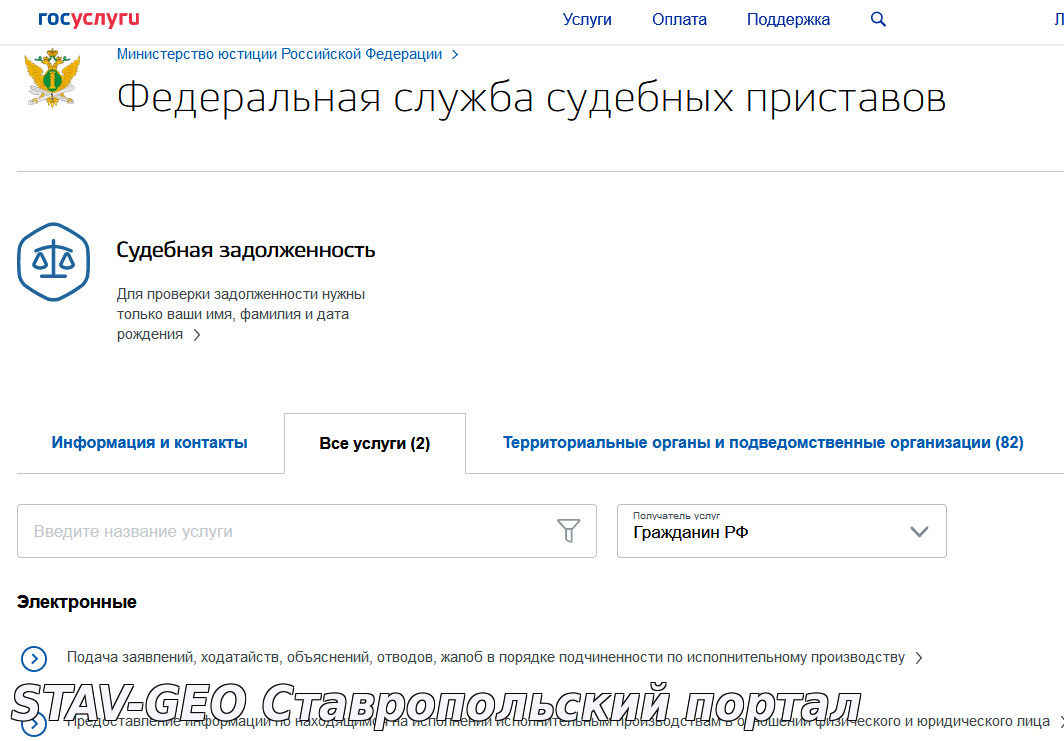Click the Электронные section heading

tap(77, 602)
